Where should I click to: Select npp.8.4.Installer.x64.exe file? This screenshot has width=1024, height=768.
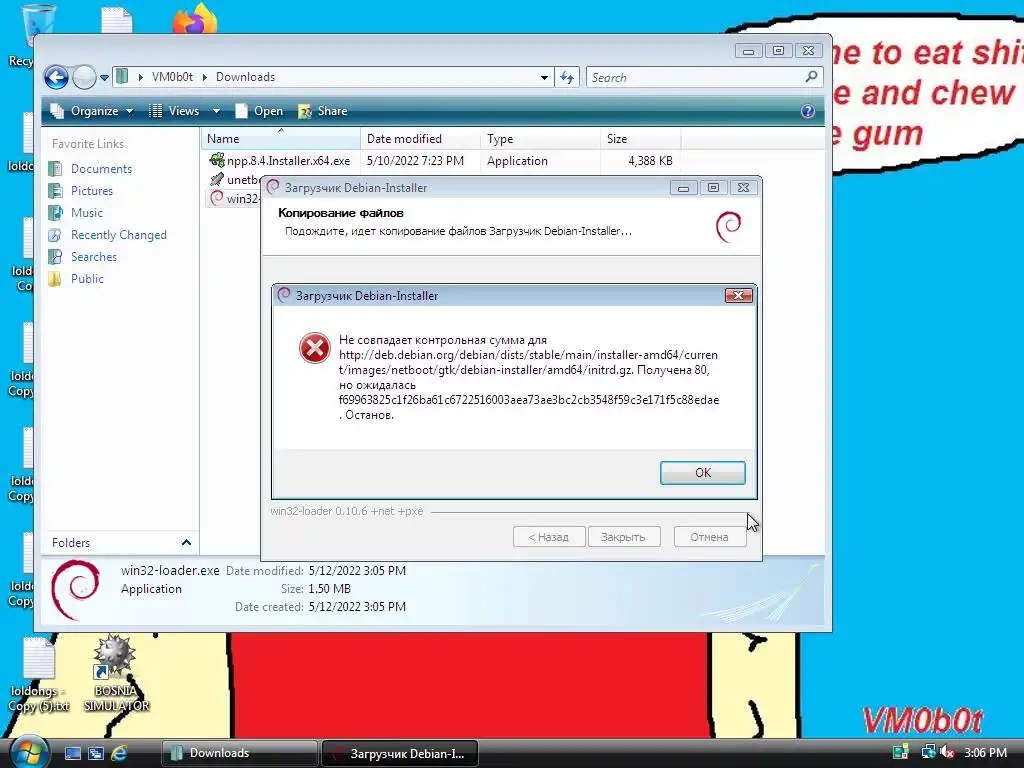(x=288, y=161)
